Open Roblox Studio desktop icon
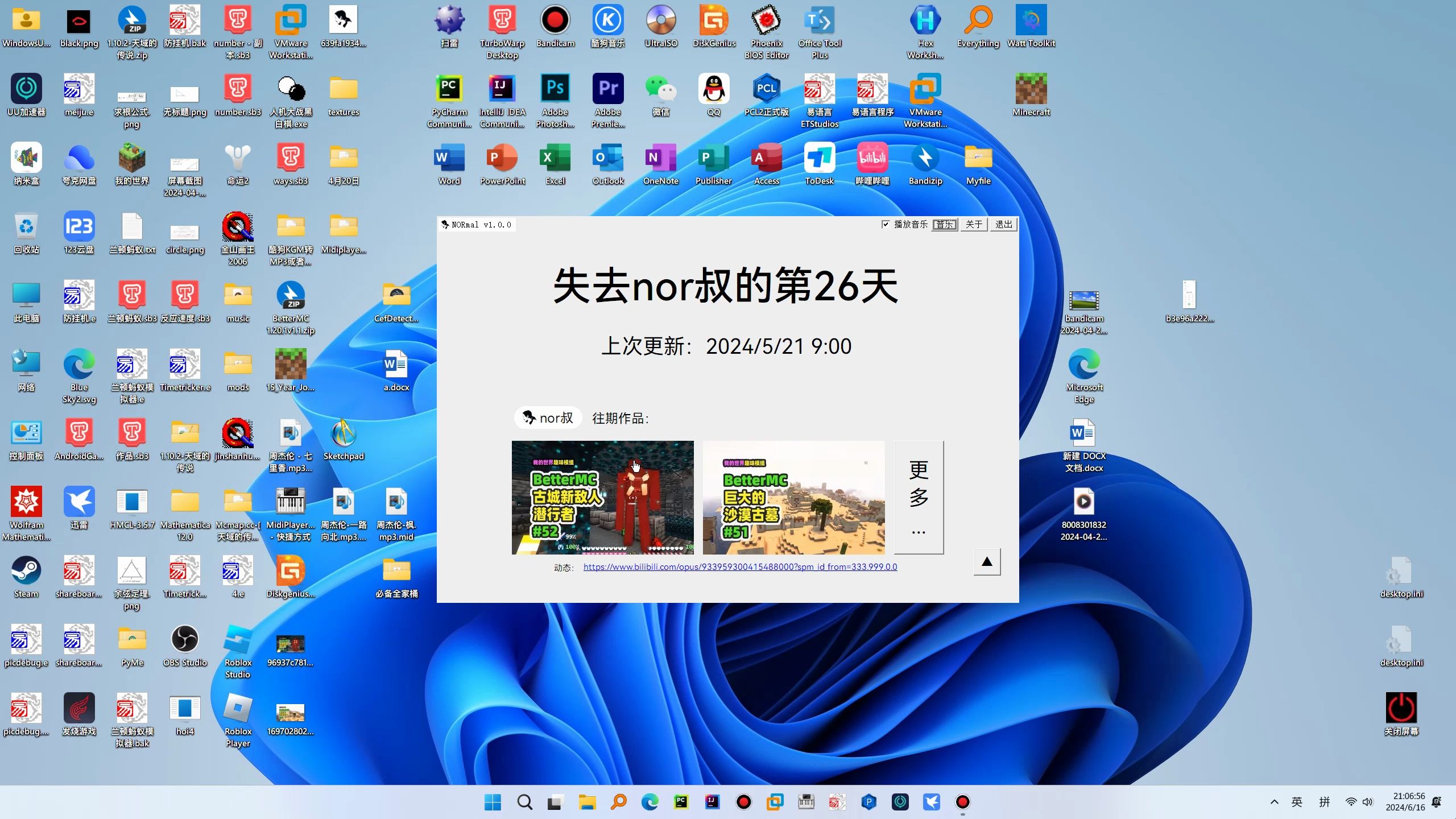1456x819 pixels. coord(238,652)
